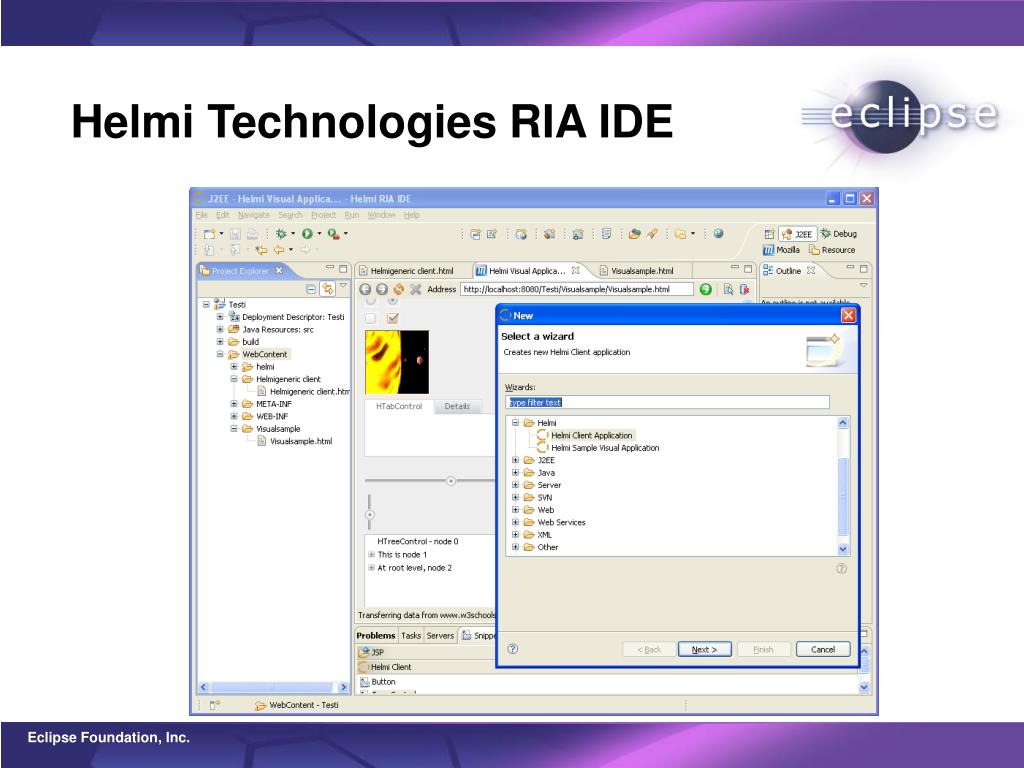
Task: Open the Outline view menu arrow
Action: pyautogui.click(x=863, y=285)
